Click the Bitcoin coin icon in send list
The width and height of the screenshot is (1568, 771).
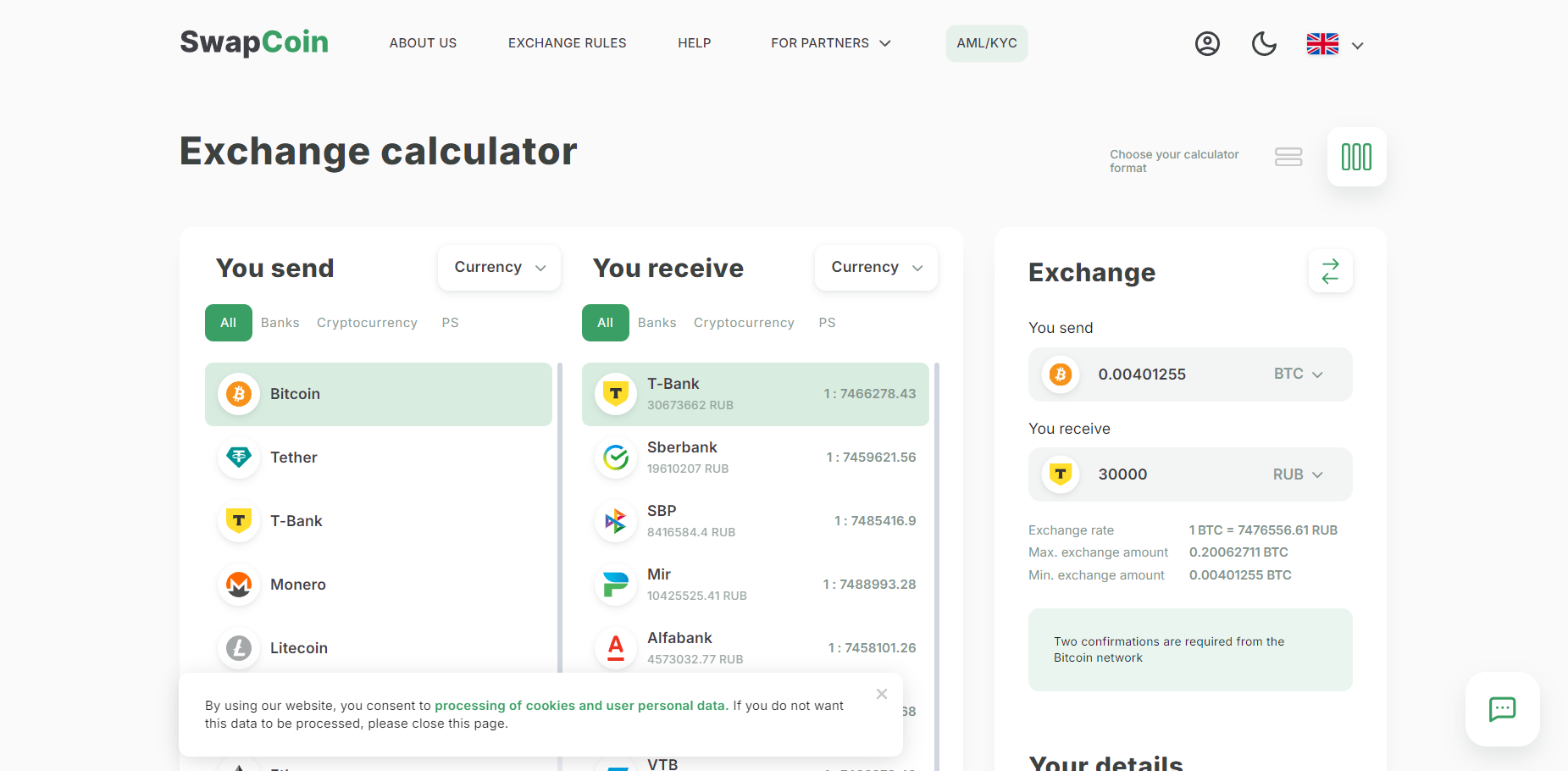[x=239, y=394]
